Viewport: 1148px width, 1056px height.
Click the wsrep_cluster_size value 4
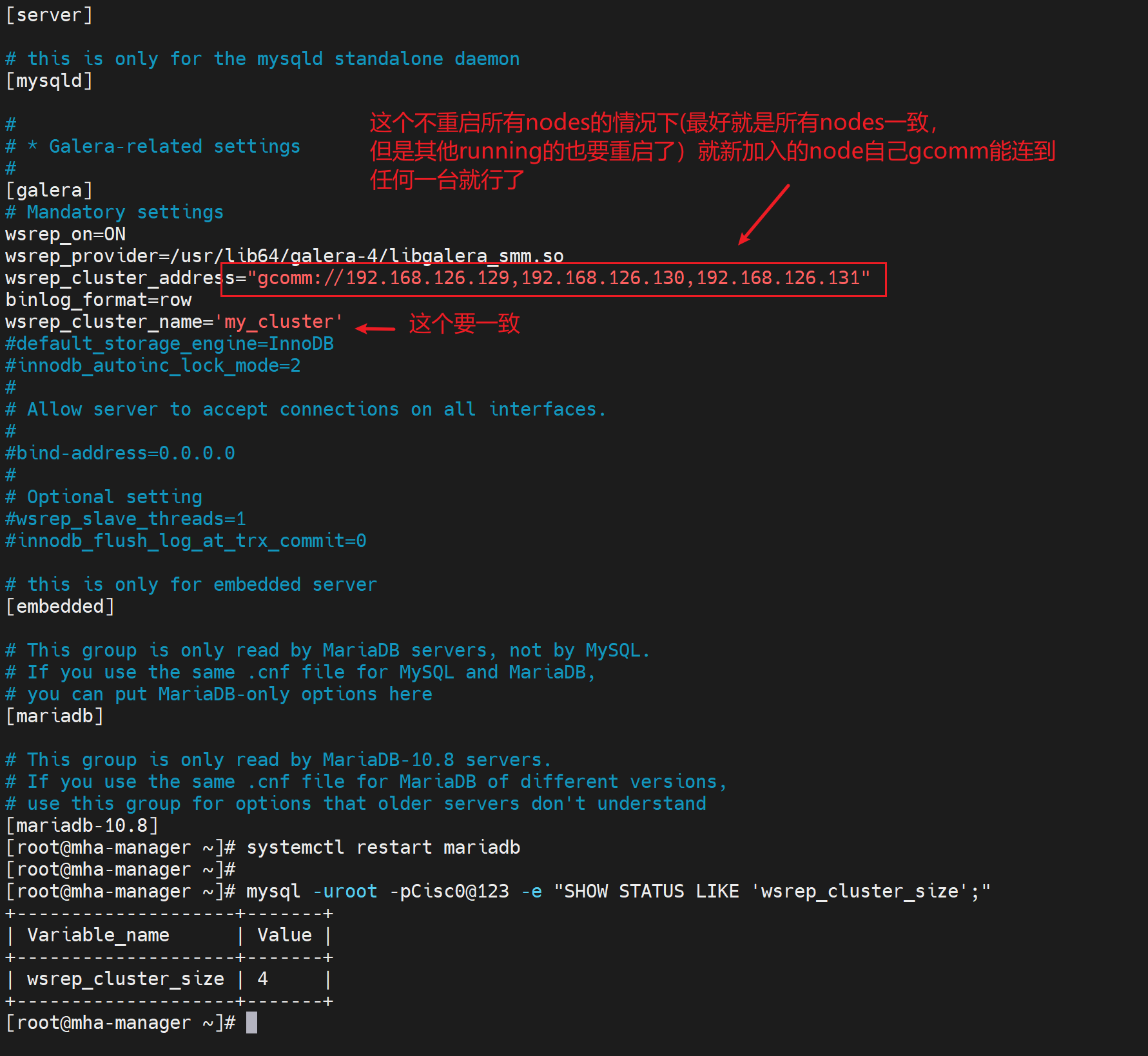point(262,979)
